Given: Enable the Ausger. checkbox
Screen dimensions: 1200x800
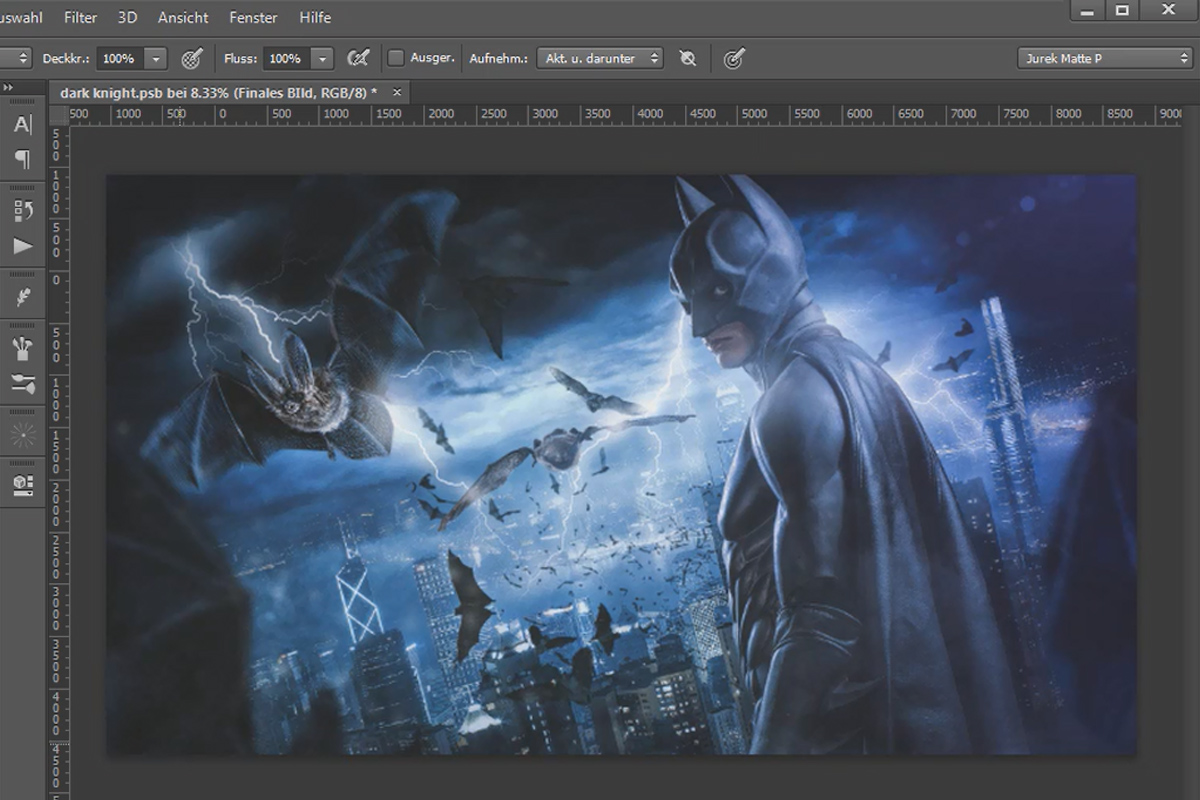Looking at the screenshot, I should 396,58.
